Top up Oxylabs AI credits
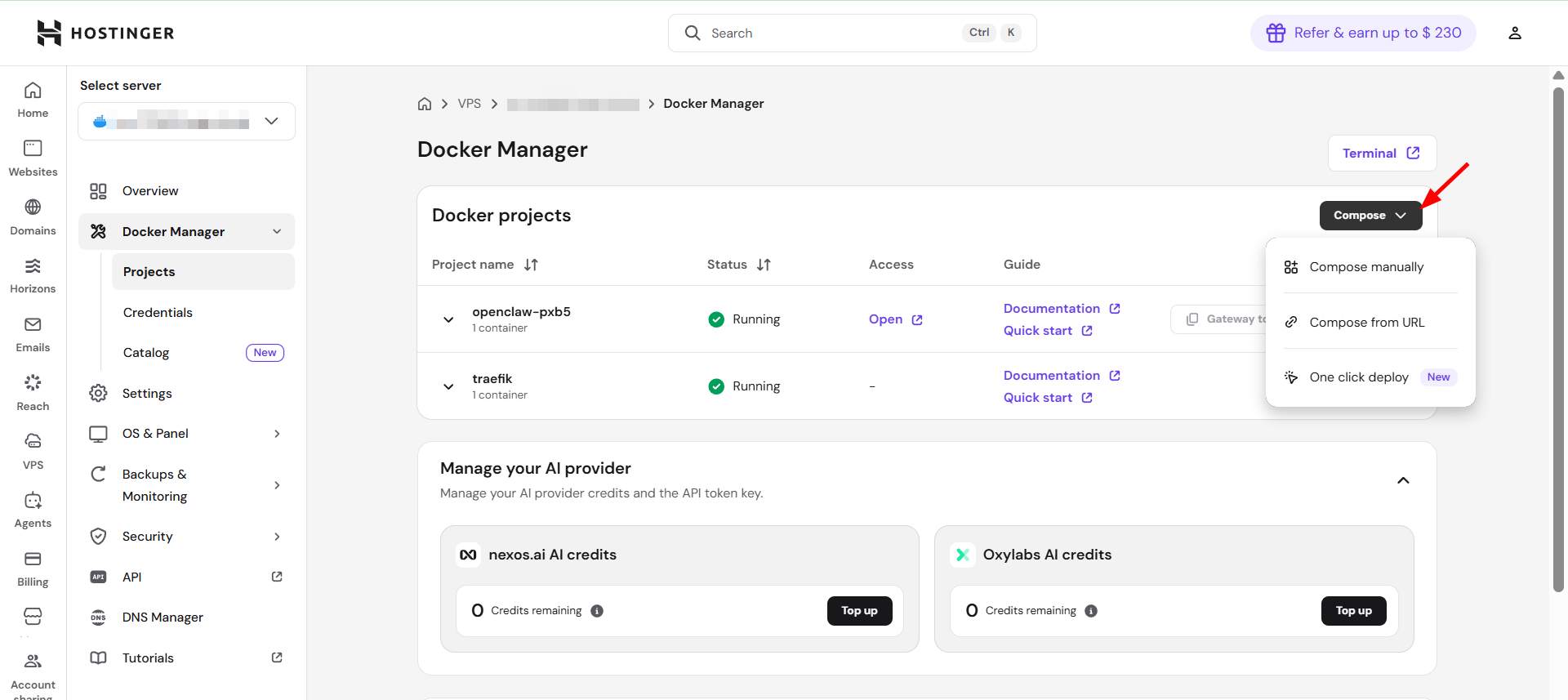 pyautogui.click(x=1353, y=611)
